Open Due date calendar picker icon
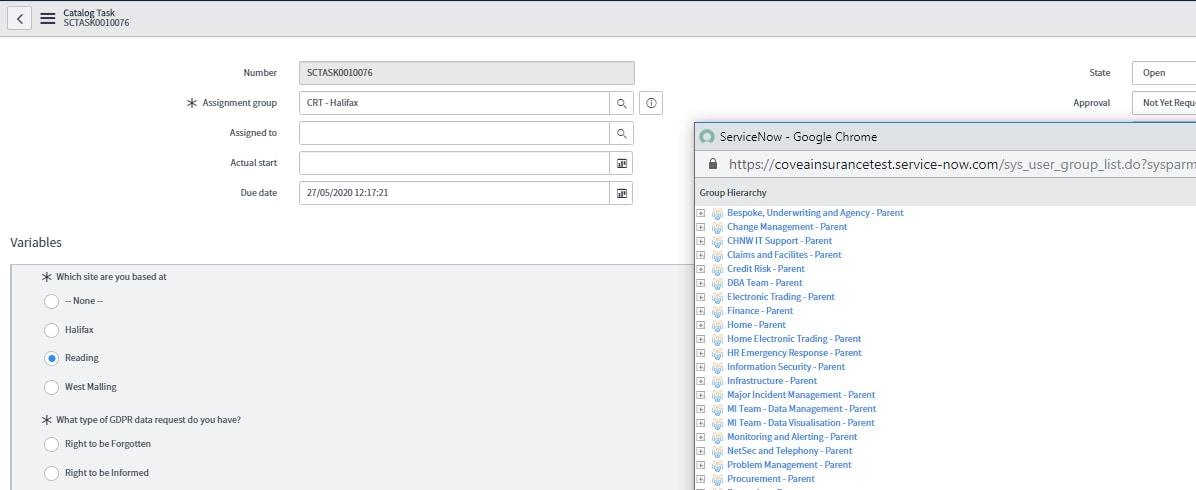 [x=622, y=193]
